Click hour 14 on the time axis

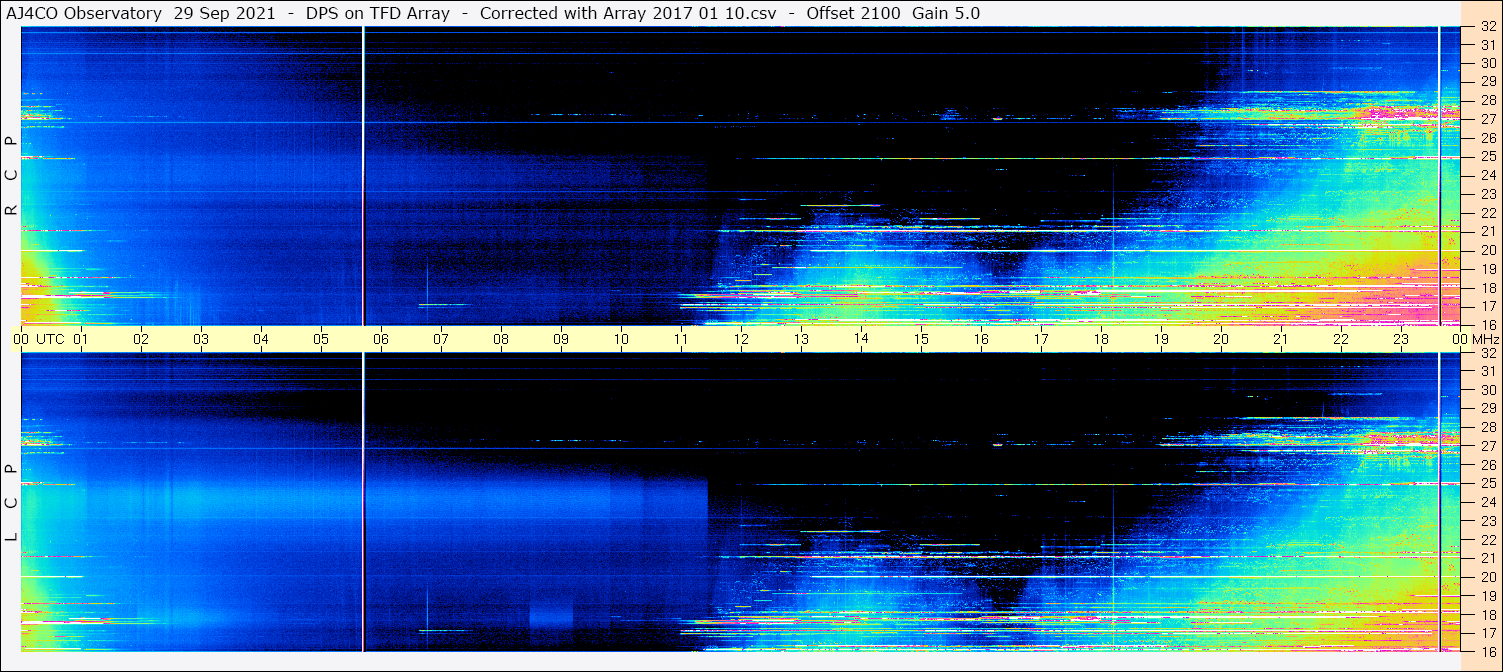pyautogui.click(x=861, y=339)
